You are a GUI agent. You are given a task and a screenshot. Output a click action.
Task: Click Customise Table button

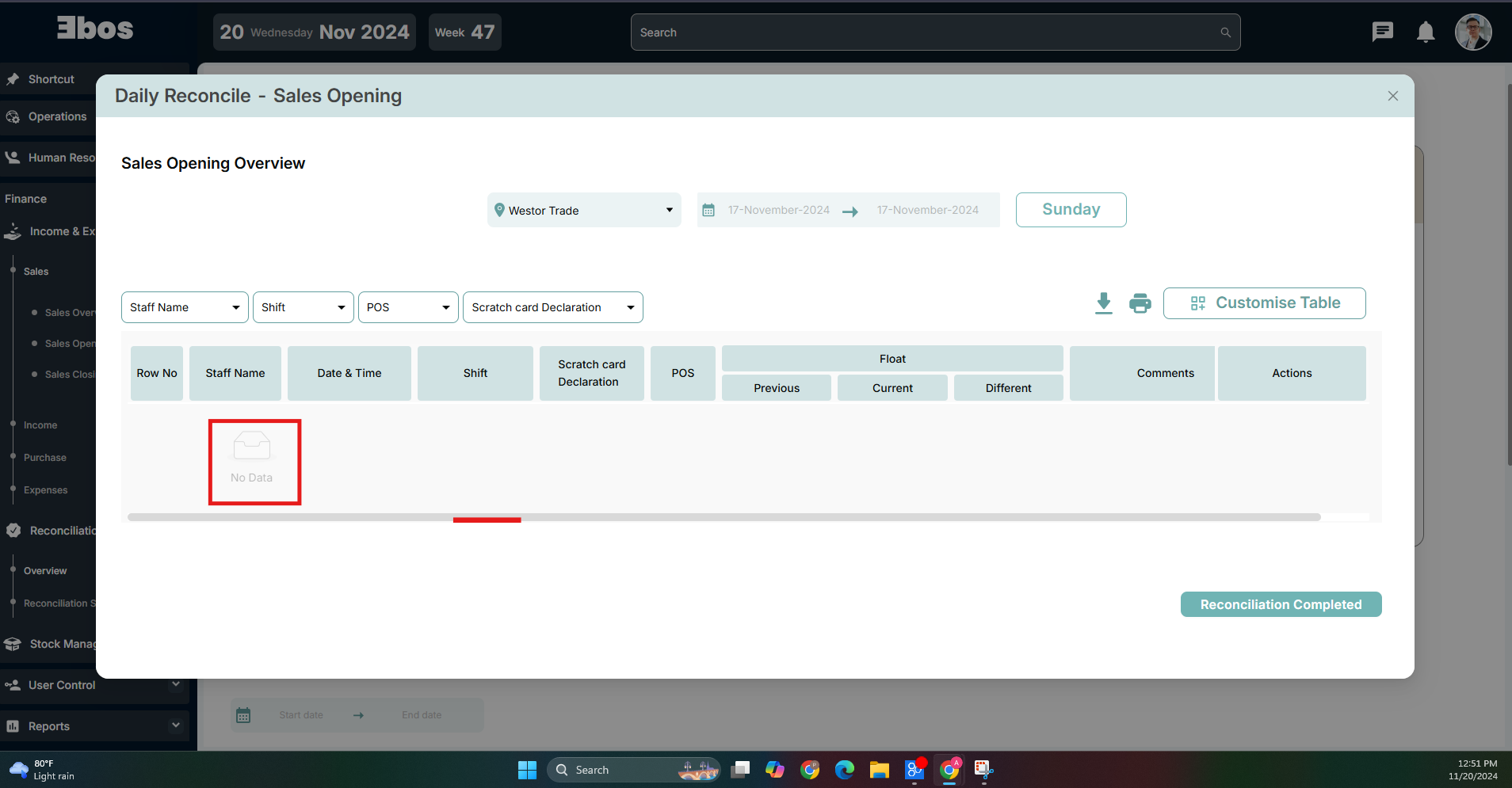click(1264, 303)
